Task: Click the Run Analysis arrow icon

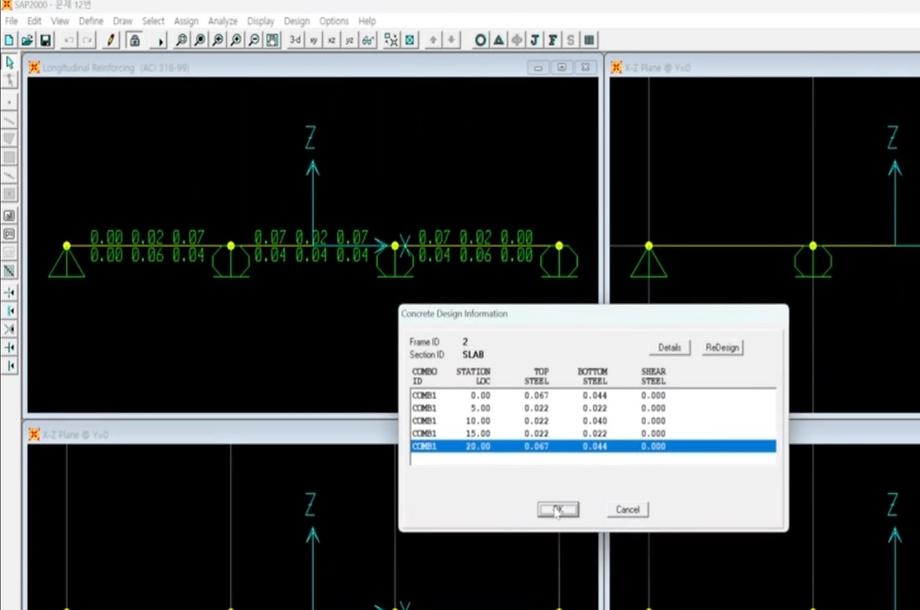Action: click(x=161, y=41)
